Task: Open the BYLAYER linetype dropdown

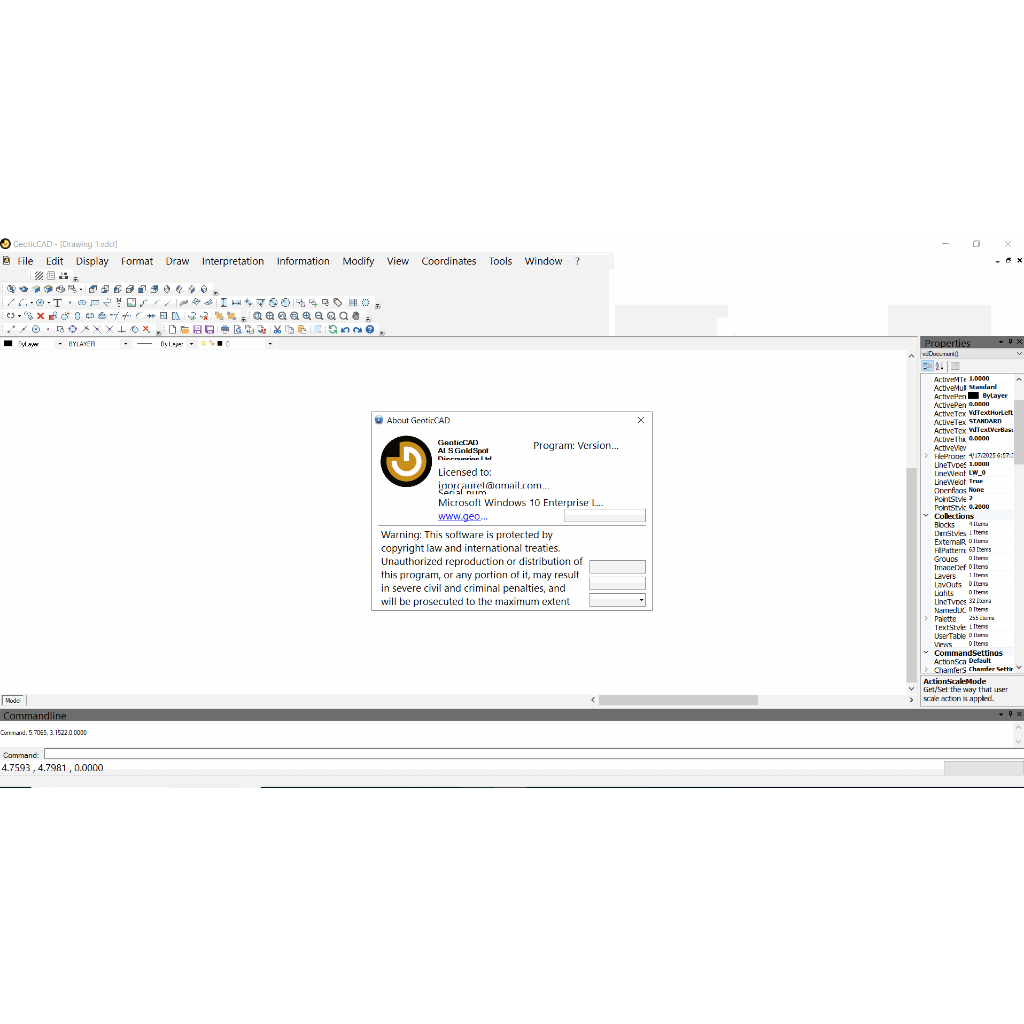Action: tap(125, 344)
